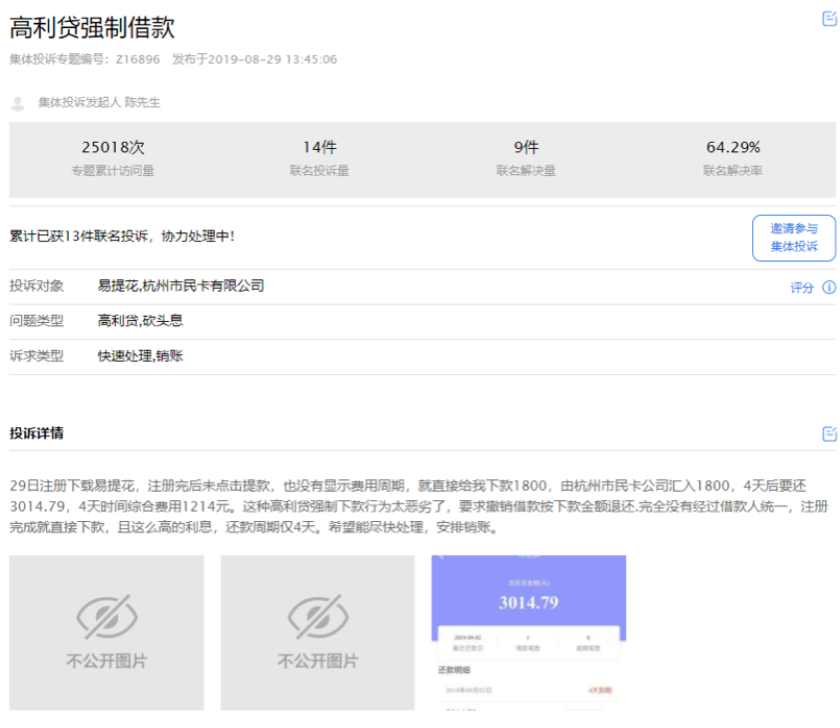Click the 14件 joint complaint count
The width and height of the screenshot is (840, 728).
(319, 147)
